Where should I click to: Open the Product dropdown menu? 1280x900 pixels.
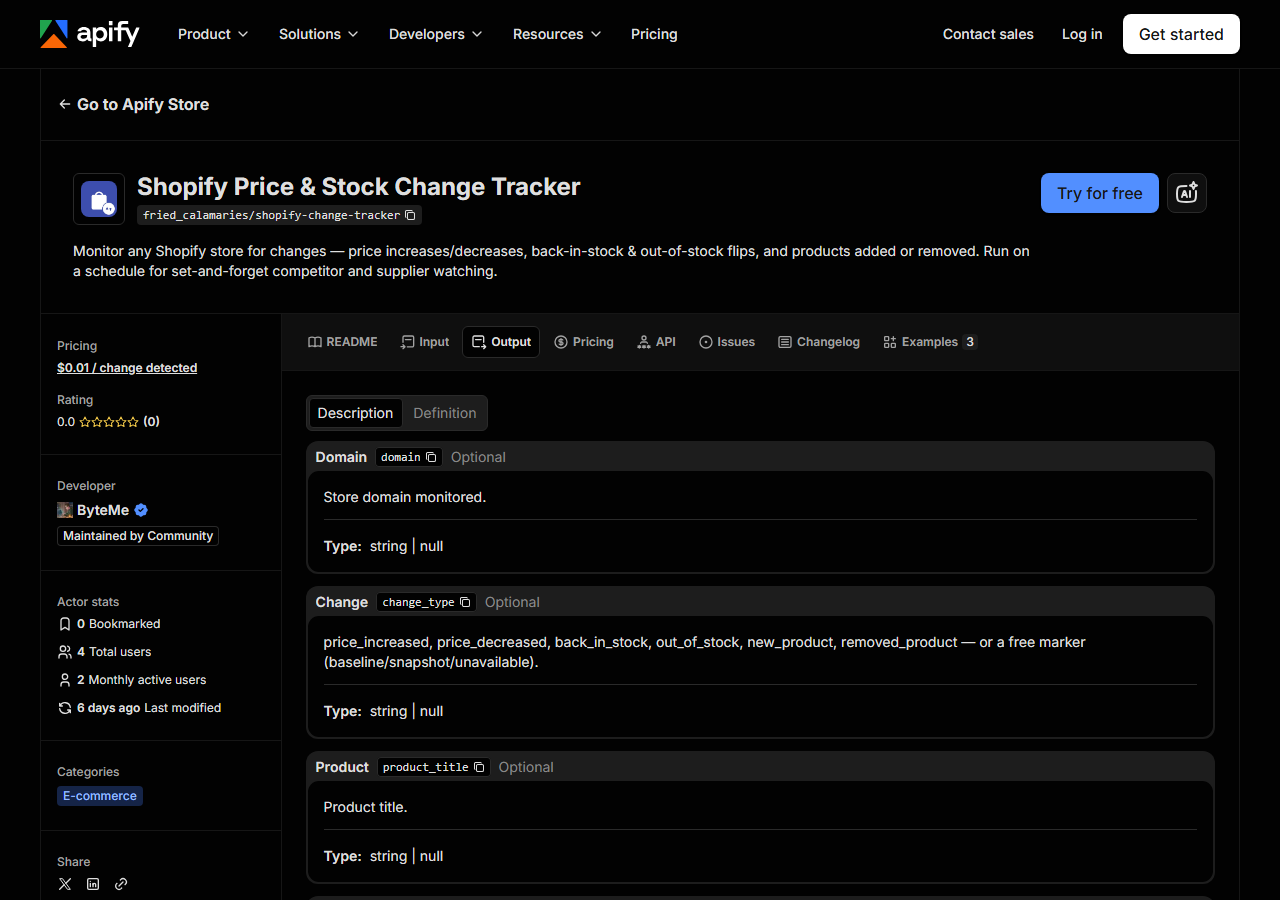(213, 34)
